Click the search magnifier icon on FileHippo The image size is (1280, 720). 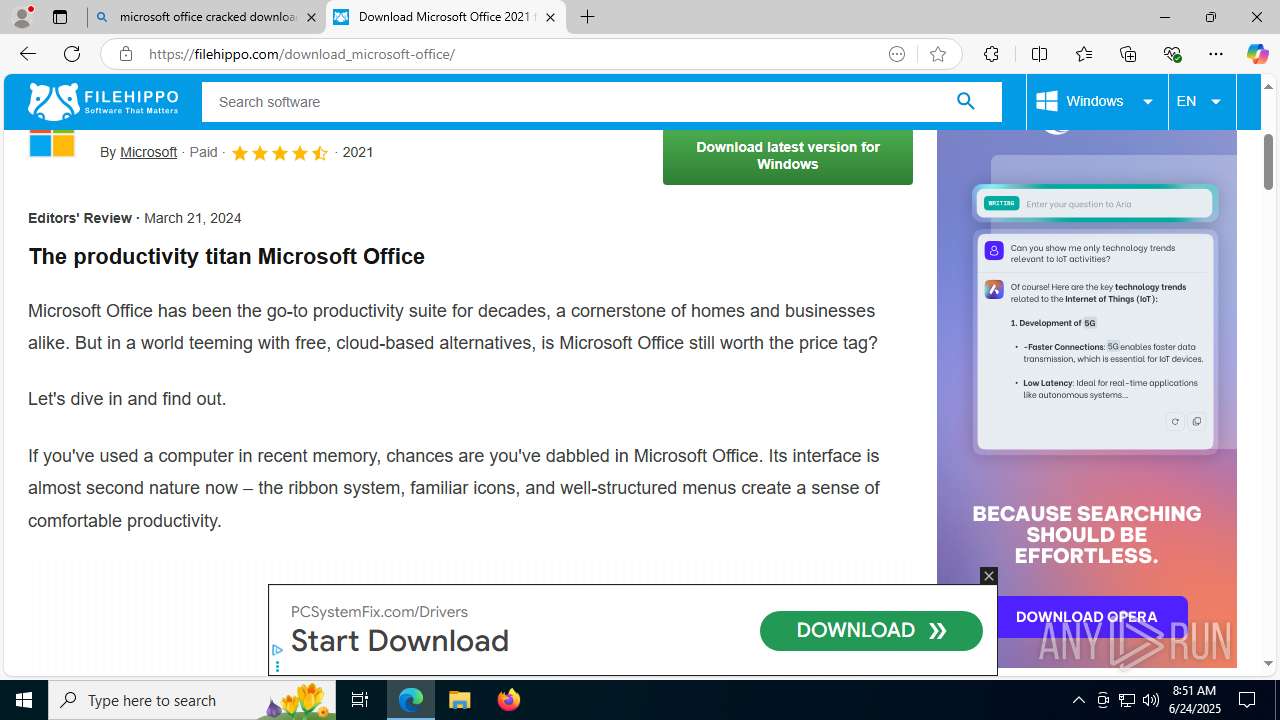pyautogui.click(x=966, y=101)
